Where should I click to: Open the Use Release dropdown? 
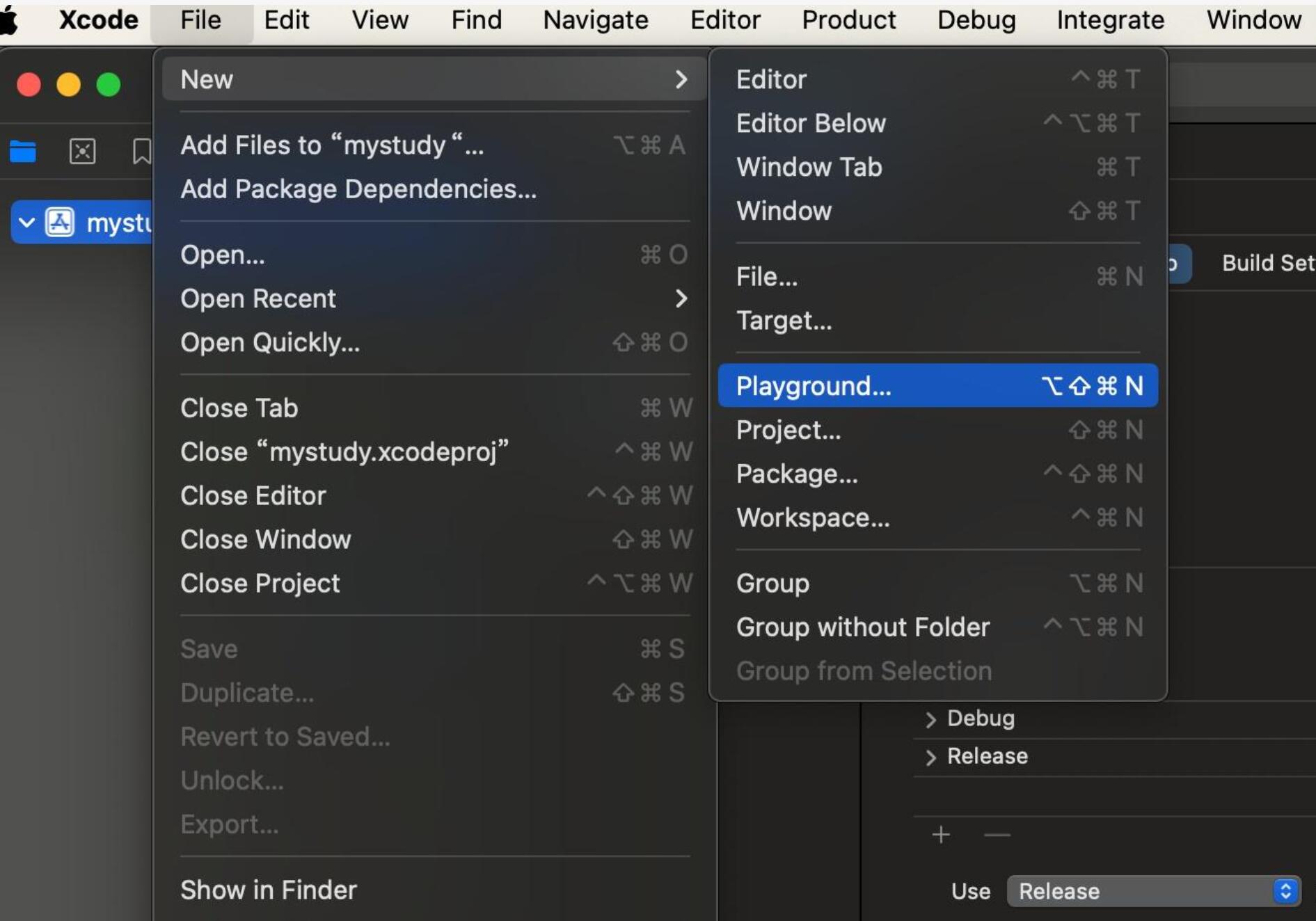(1153, 891)
